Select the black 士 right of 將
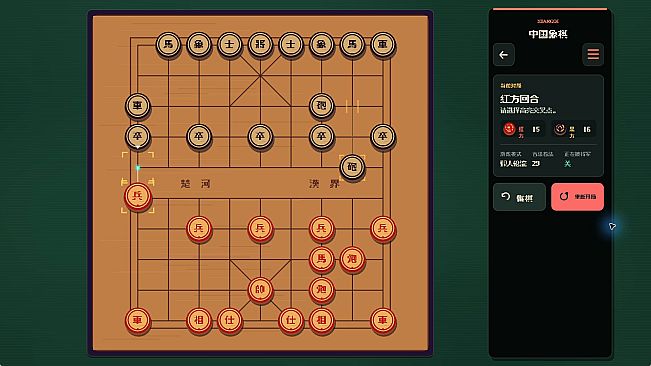Viewport: 651px width, 366px height. point(291,44)
